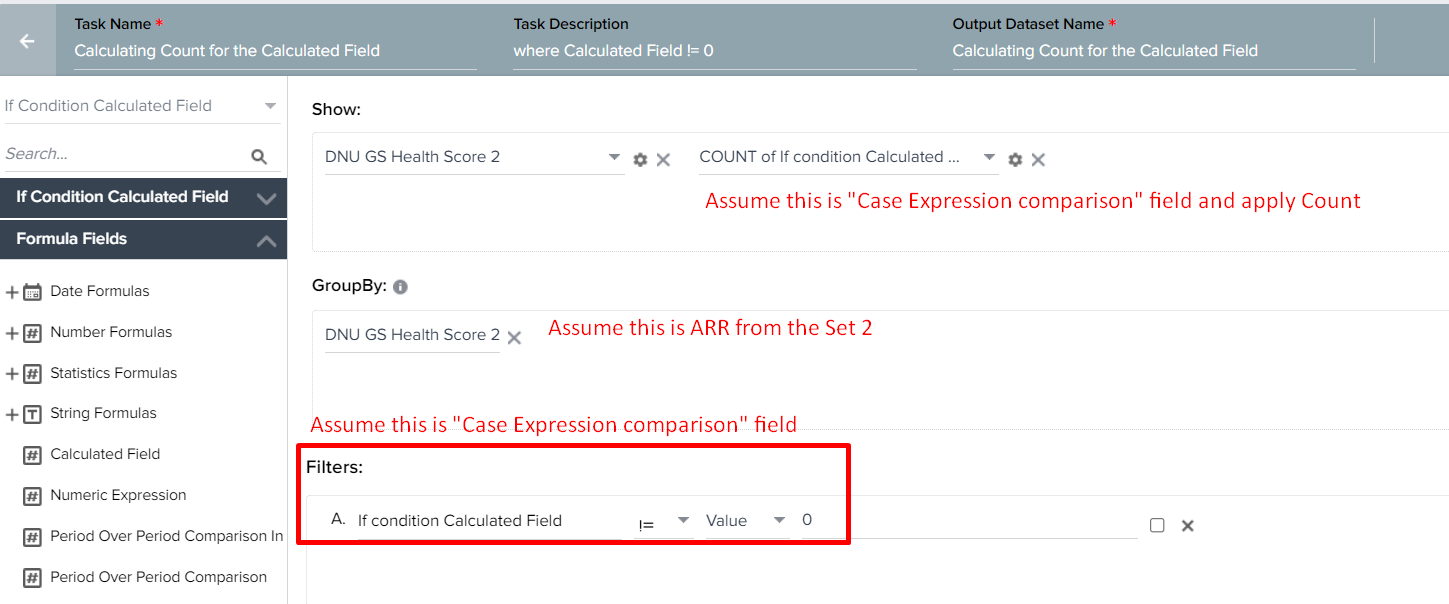
Task: Click the Filters heading
Action: [x=334, y=467]
